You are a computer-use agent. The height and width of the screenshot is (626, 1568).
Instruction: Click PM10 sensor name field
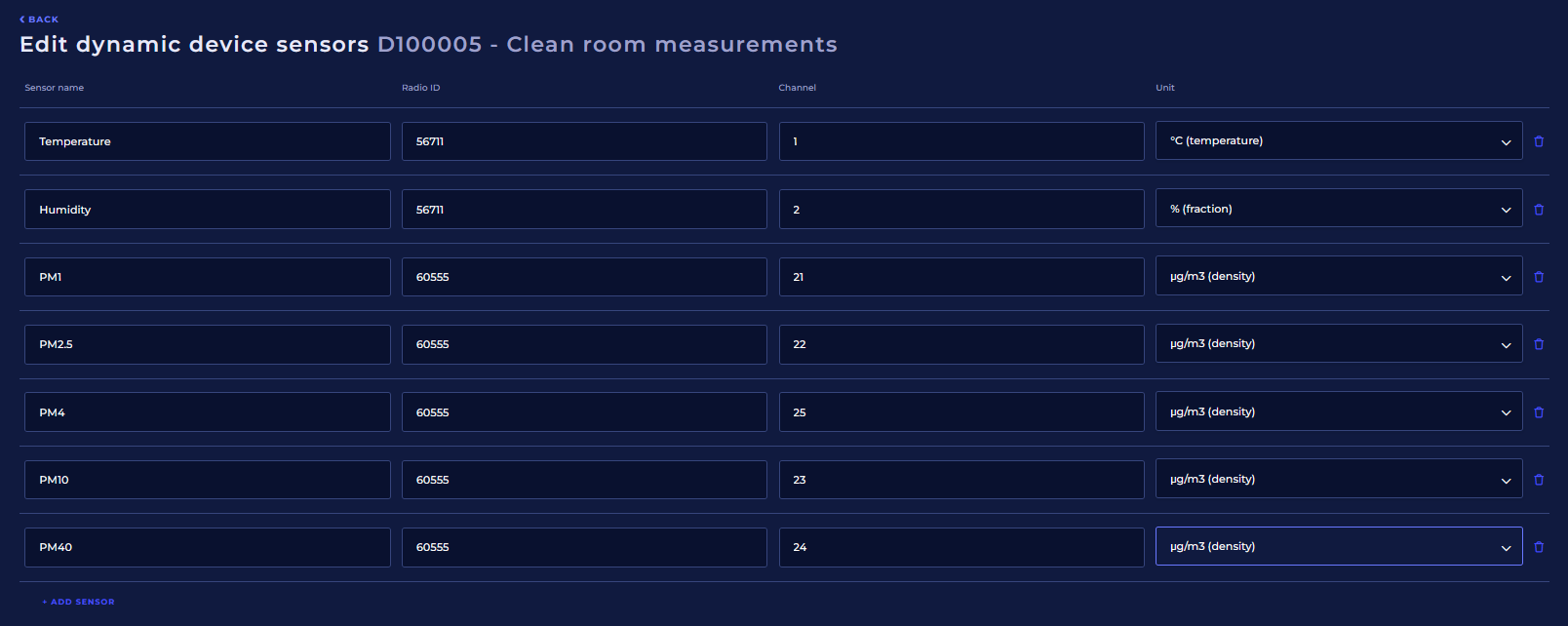point(207,480)
